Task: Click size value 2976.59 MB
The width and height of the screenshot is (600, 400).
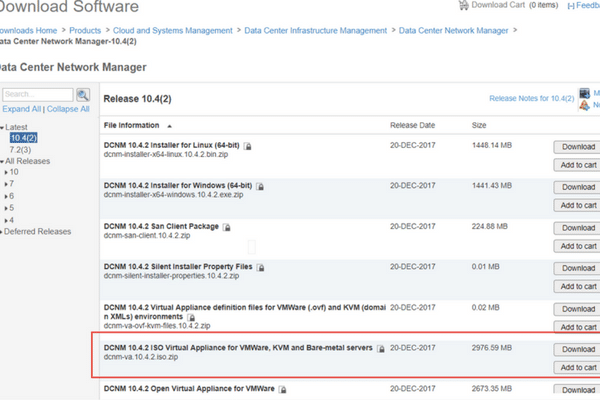Action: point(491,348)
